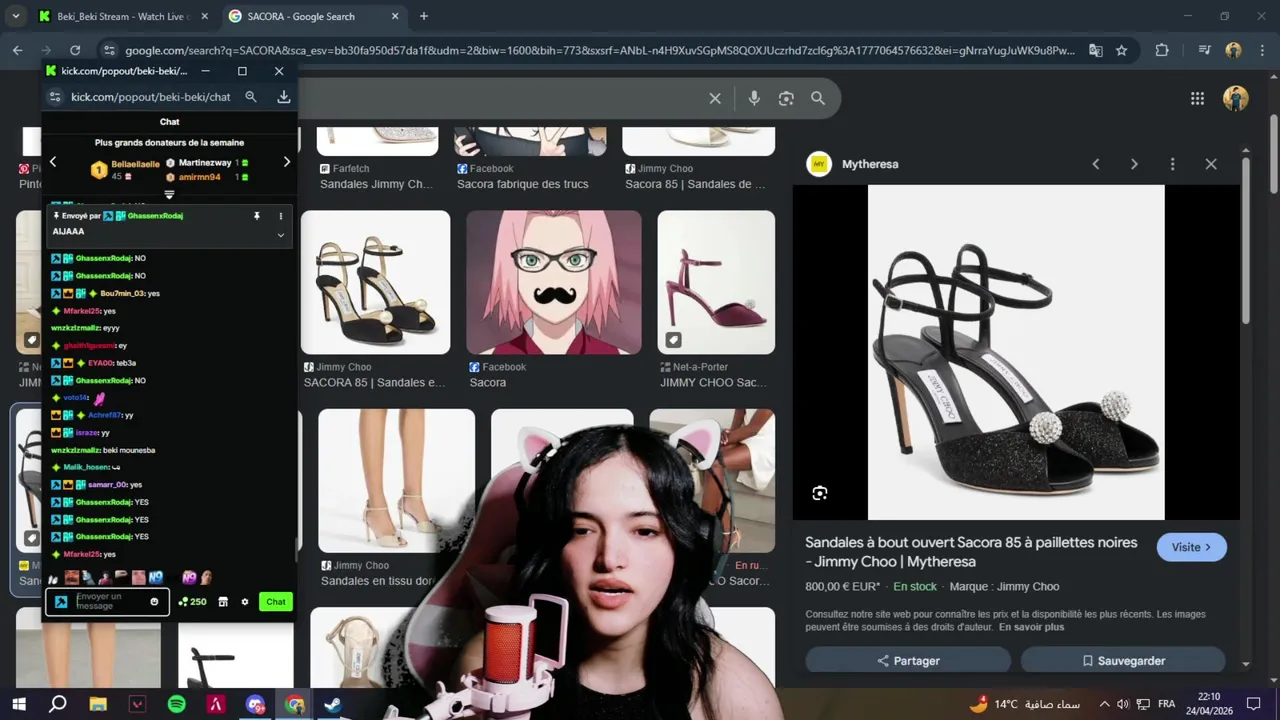1280x720 pixels.
Task: Reload the Google Search page
Action: point(75,50)
